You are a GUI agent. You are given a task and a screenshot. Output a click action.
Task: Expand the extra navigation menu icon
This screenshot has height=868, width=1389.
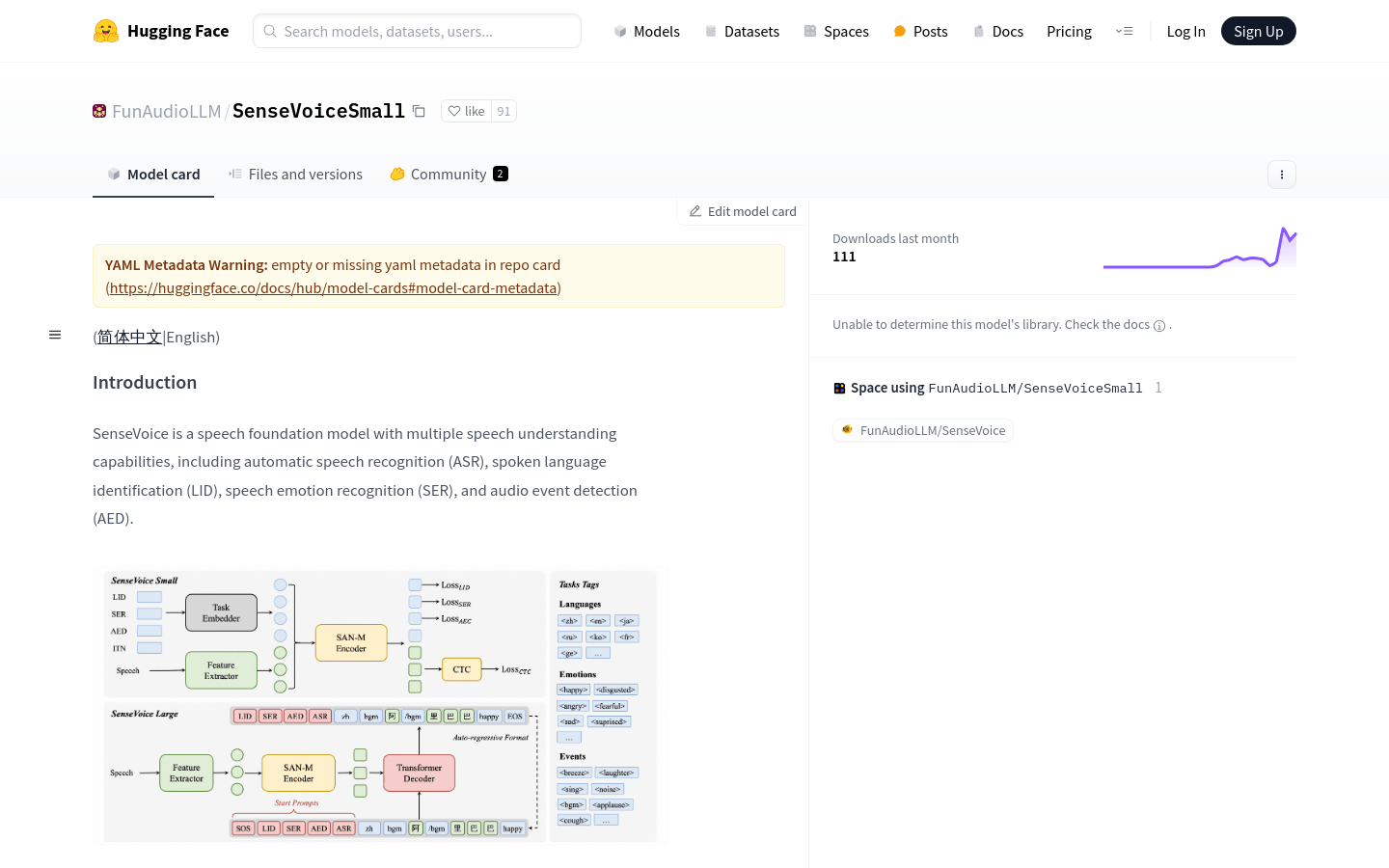click(1124, 31)
